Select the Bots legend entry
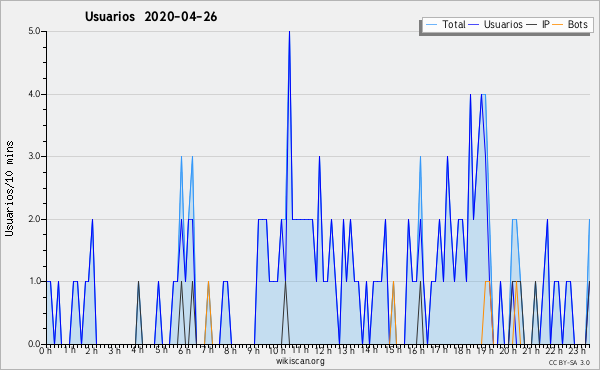Screen dimensions: 600x370 (x=570, y=24)
